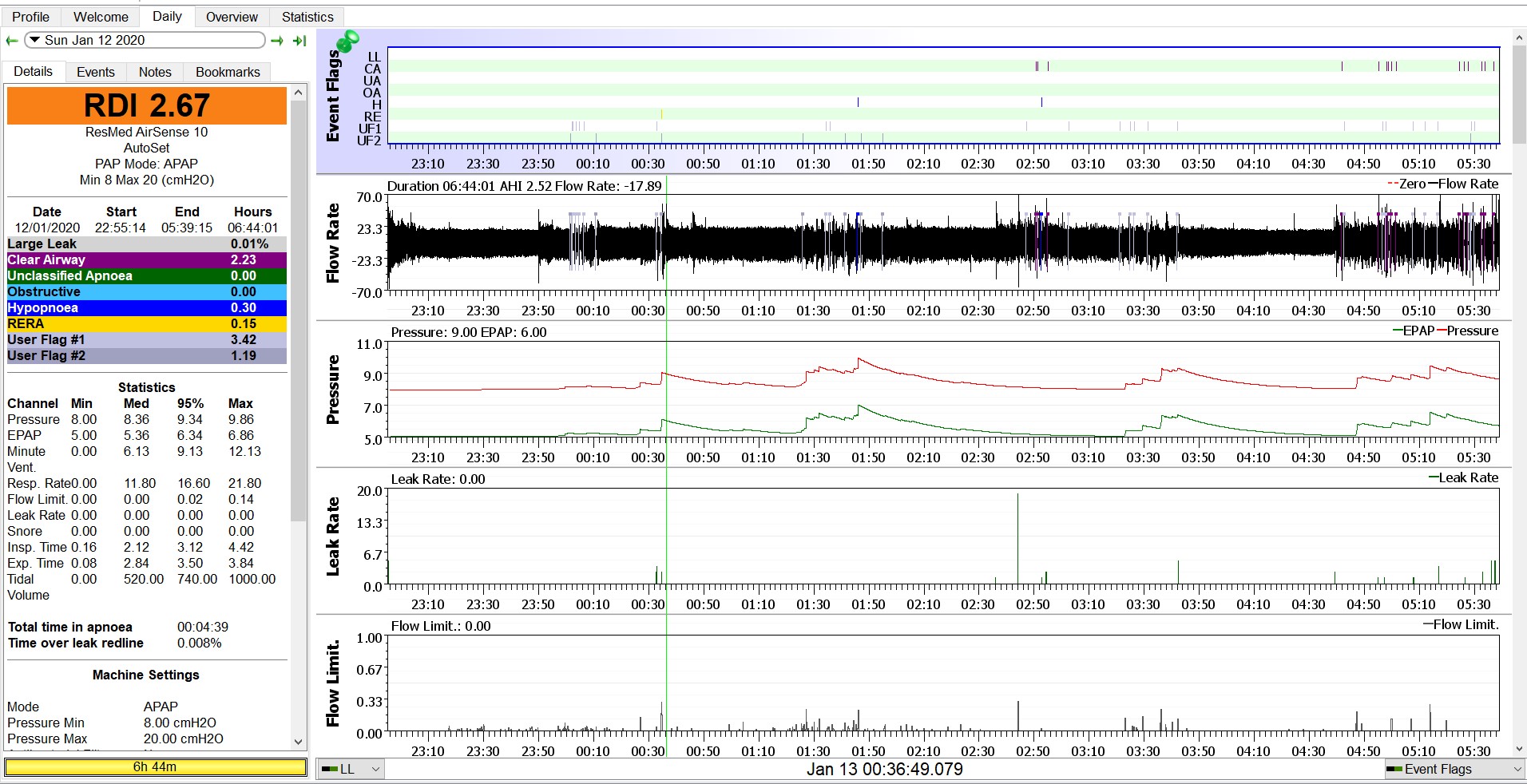Click the graphs area scroll up arrow

coord(1518,38)
